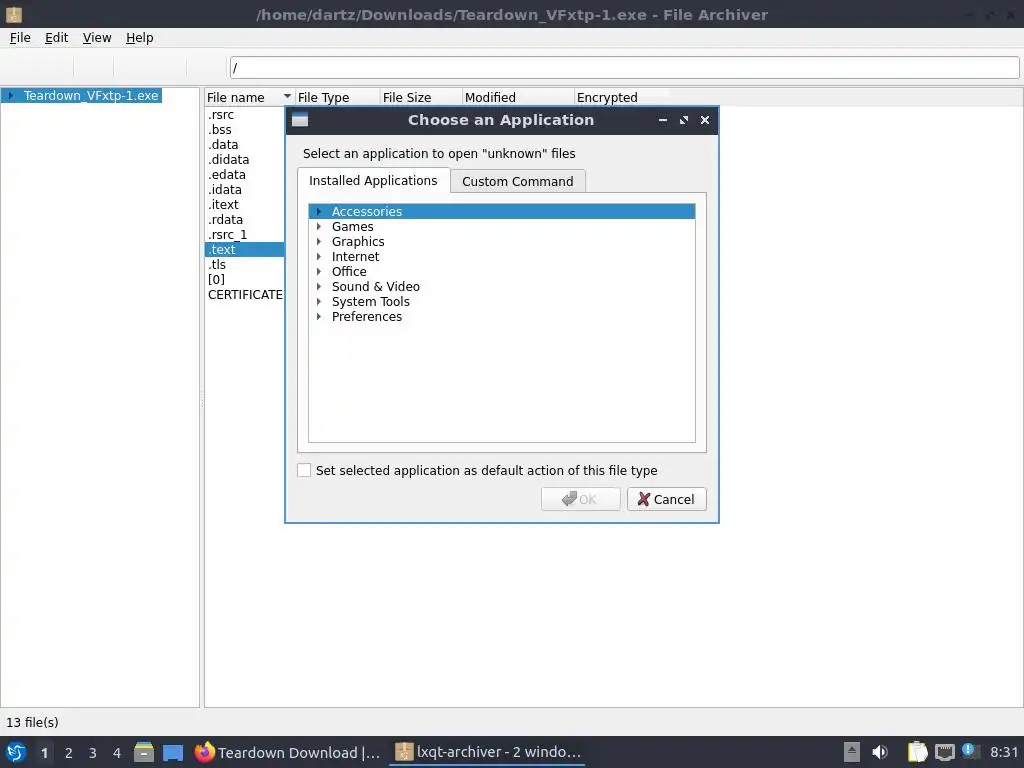This screenshot has width=1024, height=768.
Task: Select the .rsrc file entry
Action: pyautogui.click(x=221, y=115)
